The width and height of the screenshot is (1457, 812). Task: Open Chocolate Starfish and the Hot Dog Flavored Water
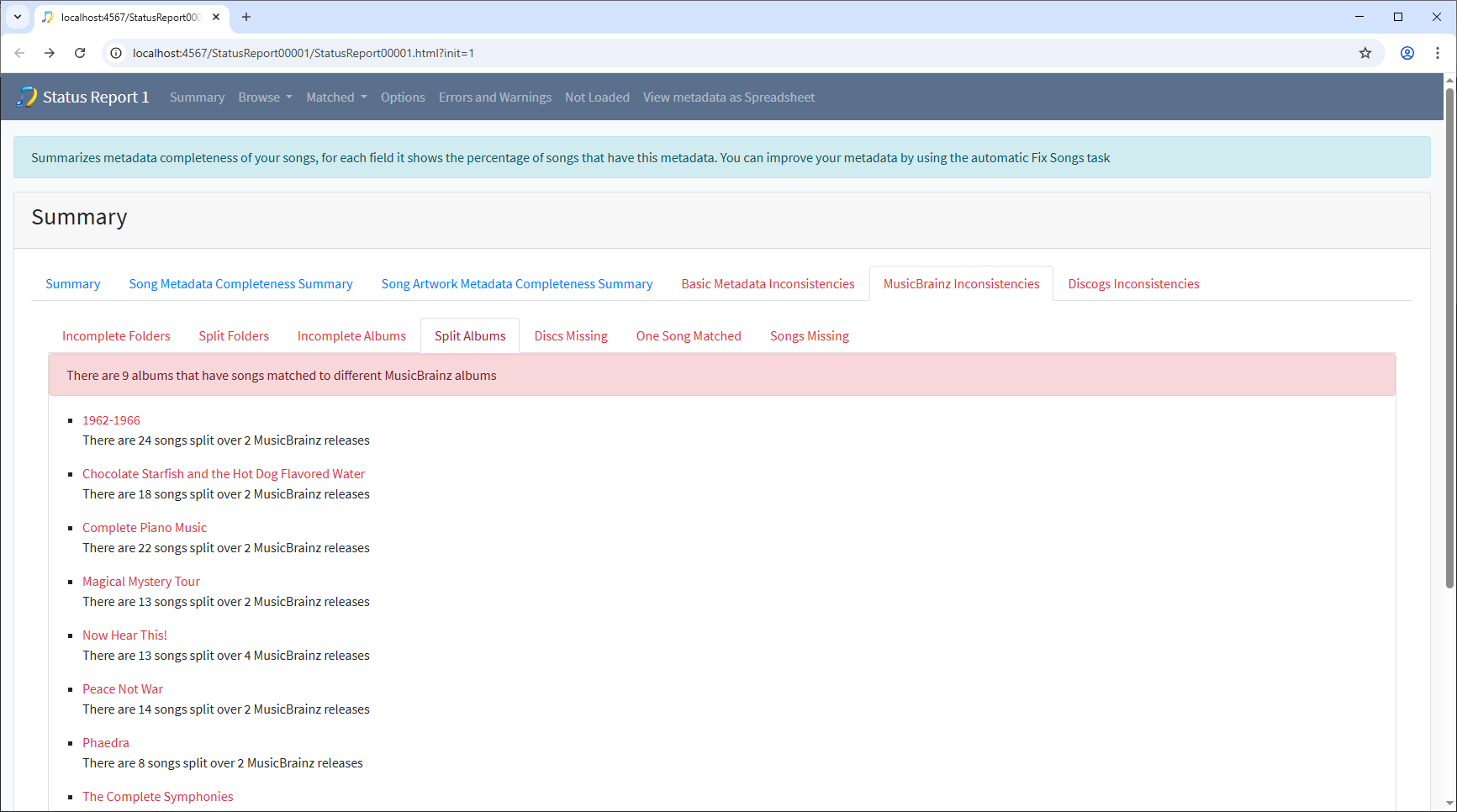(224, 474)
